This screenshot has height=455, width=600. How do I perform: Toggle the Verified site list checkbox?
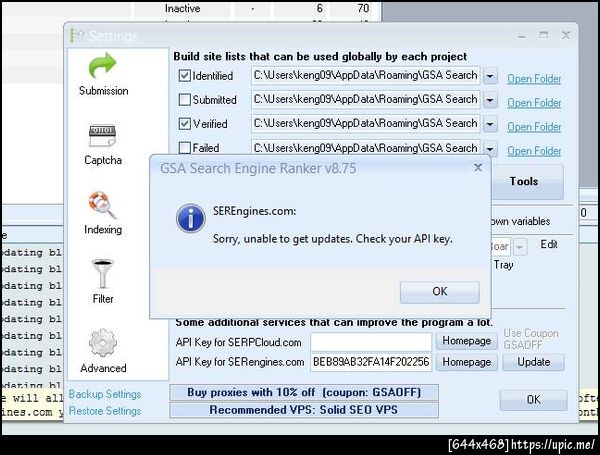(x=184, y=124)
